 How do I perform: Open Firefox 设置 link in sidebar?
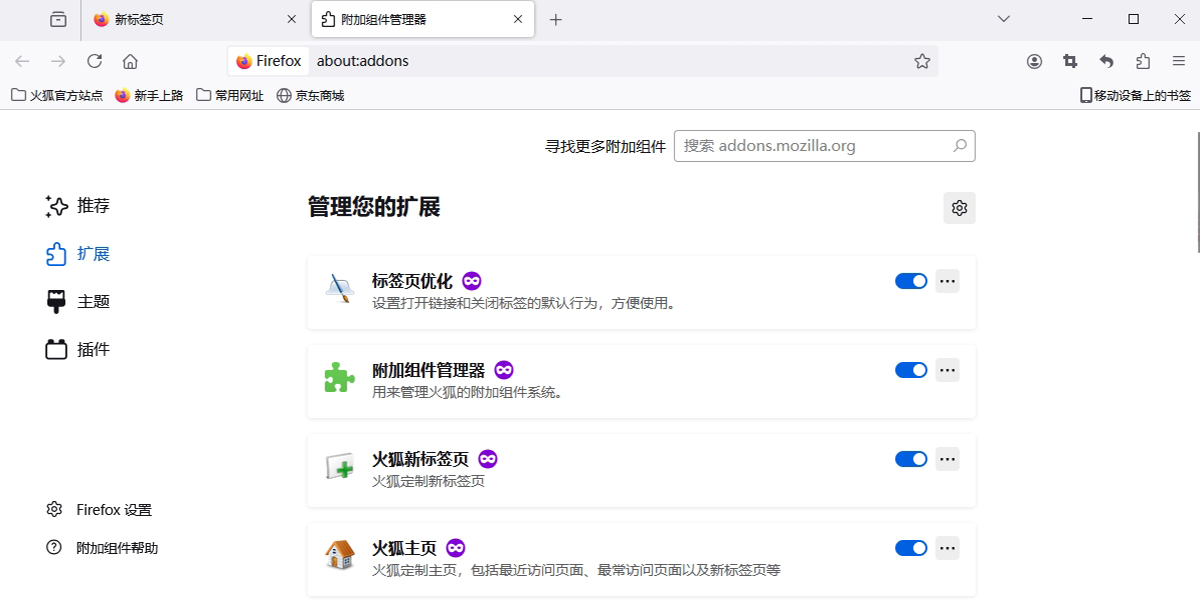click(x=99, y=510)
